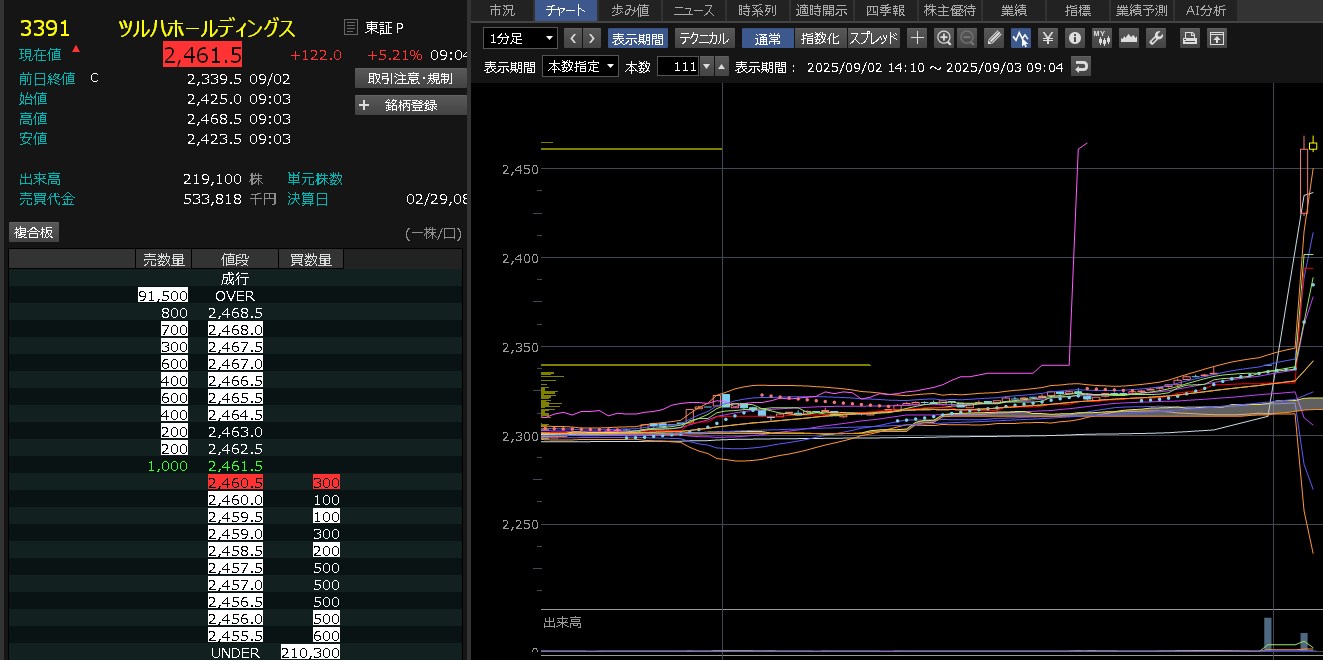Switch to the AI分析 tab
This screenshot has height=660, width=1323.
coord(1205,10)
